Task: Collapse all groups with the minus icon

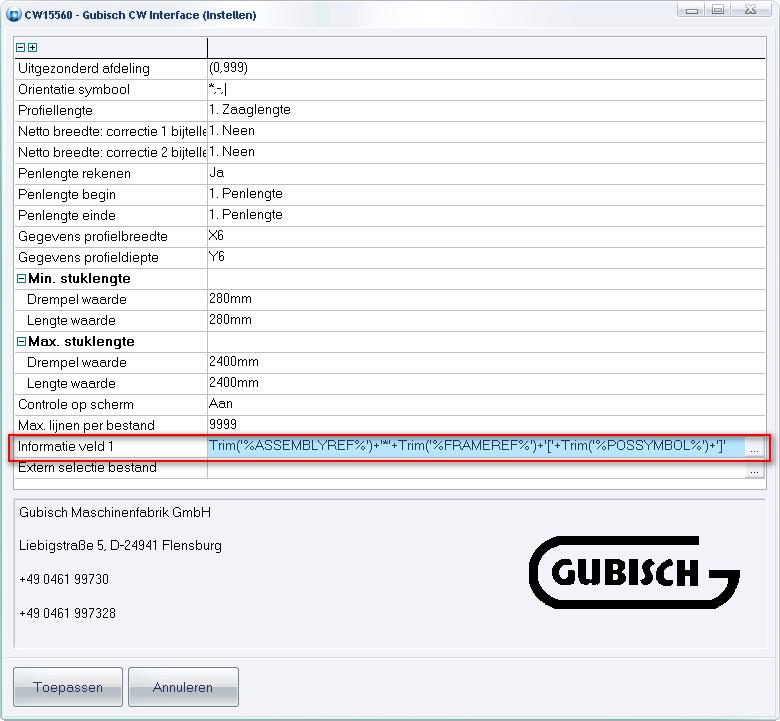Action: click(20, 48)
